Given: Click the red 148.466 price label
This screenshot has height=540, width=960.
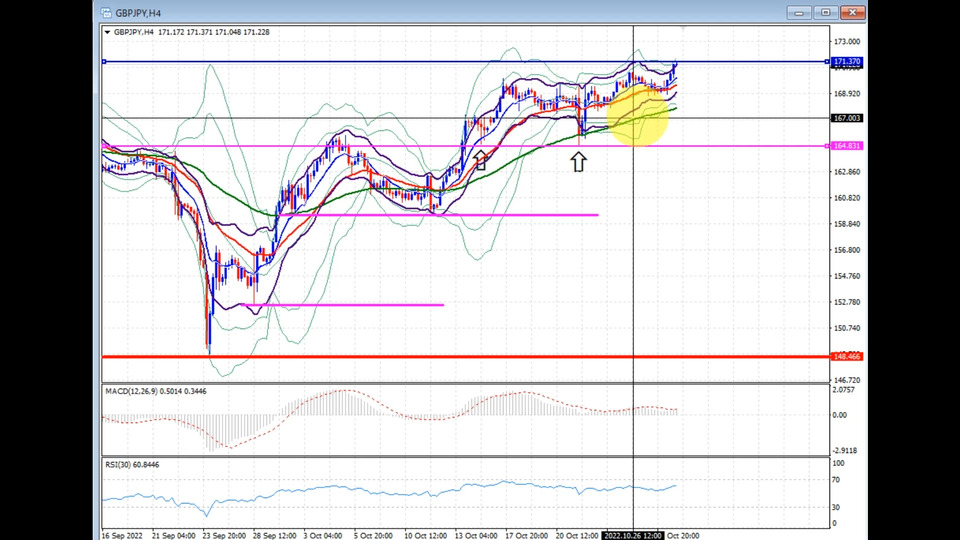Looking at the screenshot, I should point(847,356).
